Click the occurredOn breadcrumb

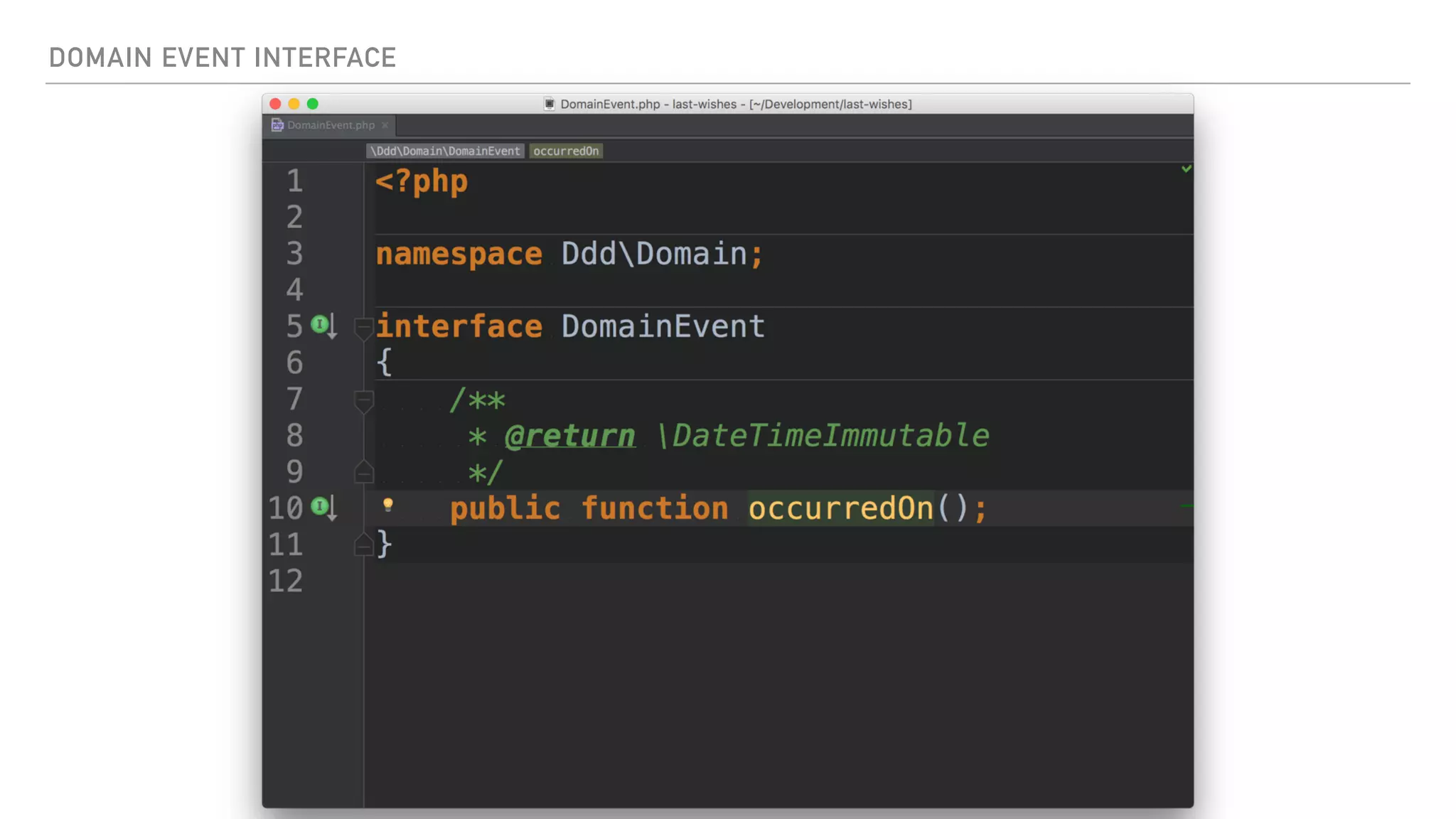tap(566, 151)
